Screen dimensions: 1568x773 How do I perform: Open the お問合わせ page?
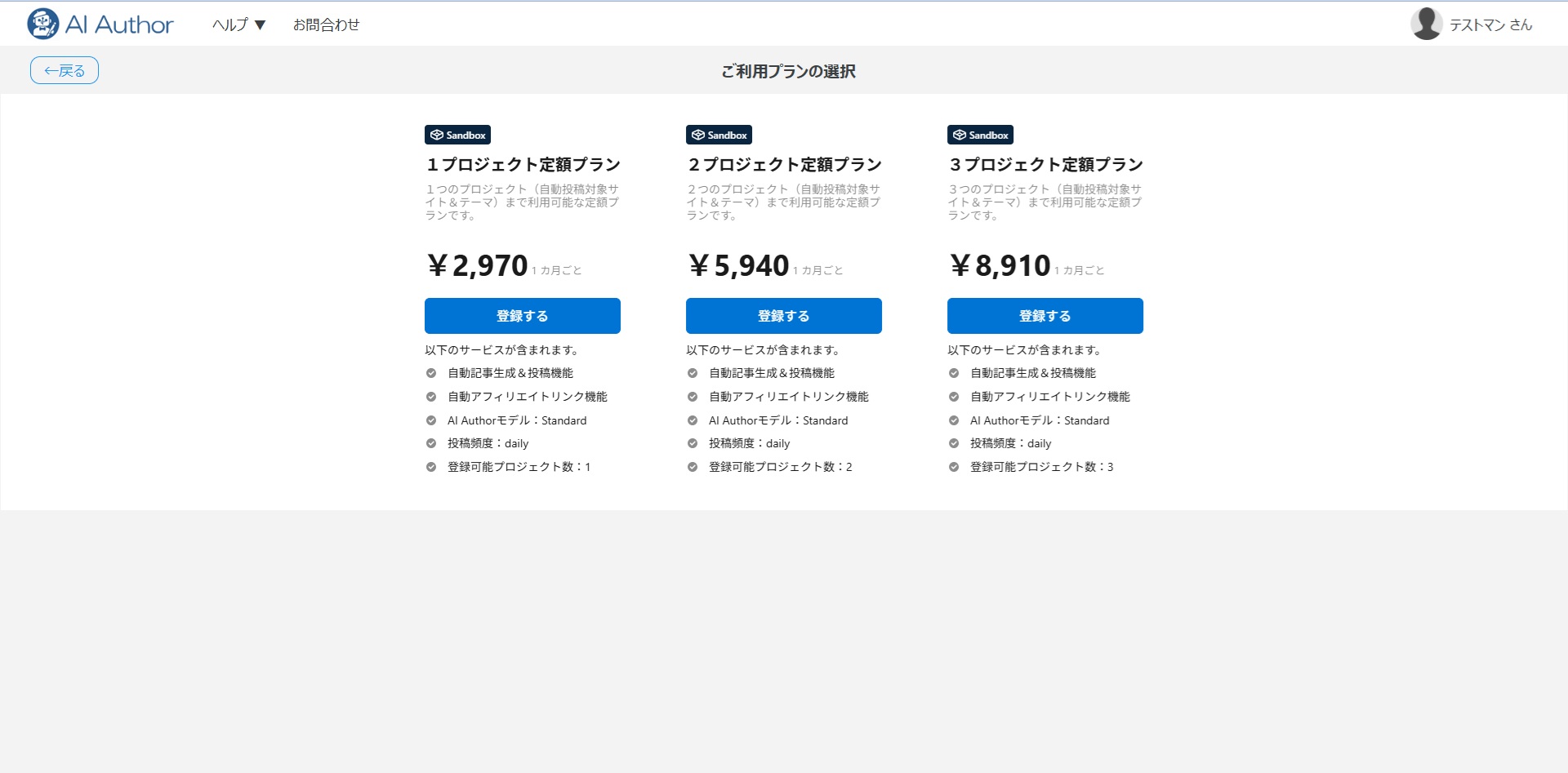(x=326, y=24)
